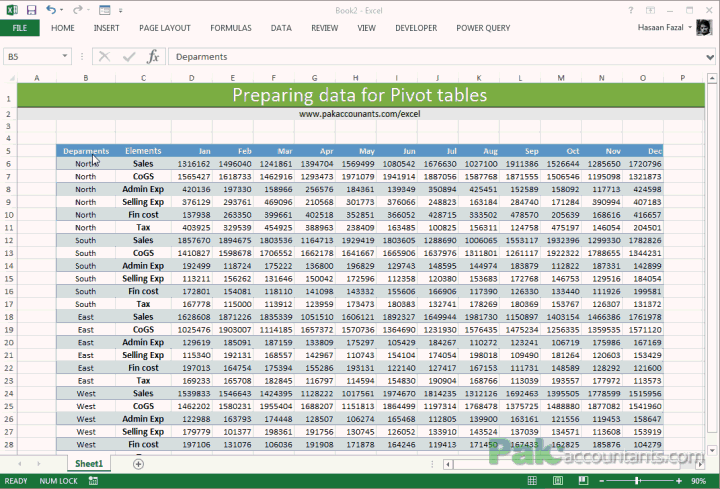Switch to Page Break Preview icon

click(583, 481)
